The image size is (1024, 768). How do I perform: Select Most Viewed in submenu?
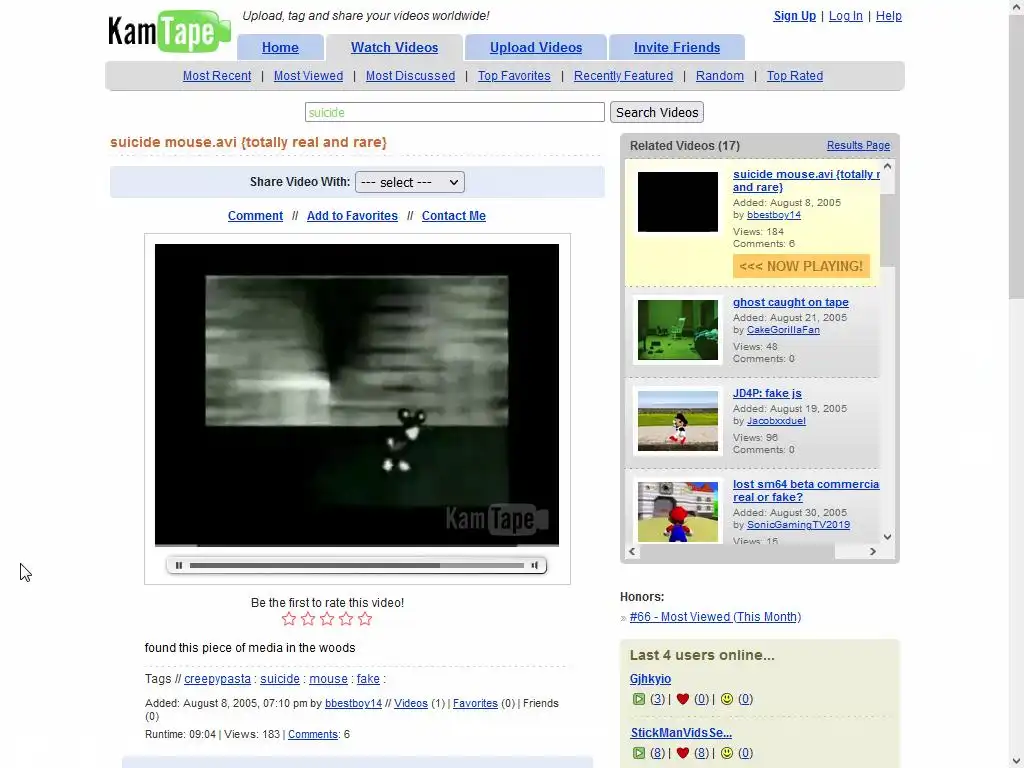tap(308, 76)
